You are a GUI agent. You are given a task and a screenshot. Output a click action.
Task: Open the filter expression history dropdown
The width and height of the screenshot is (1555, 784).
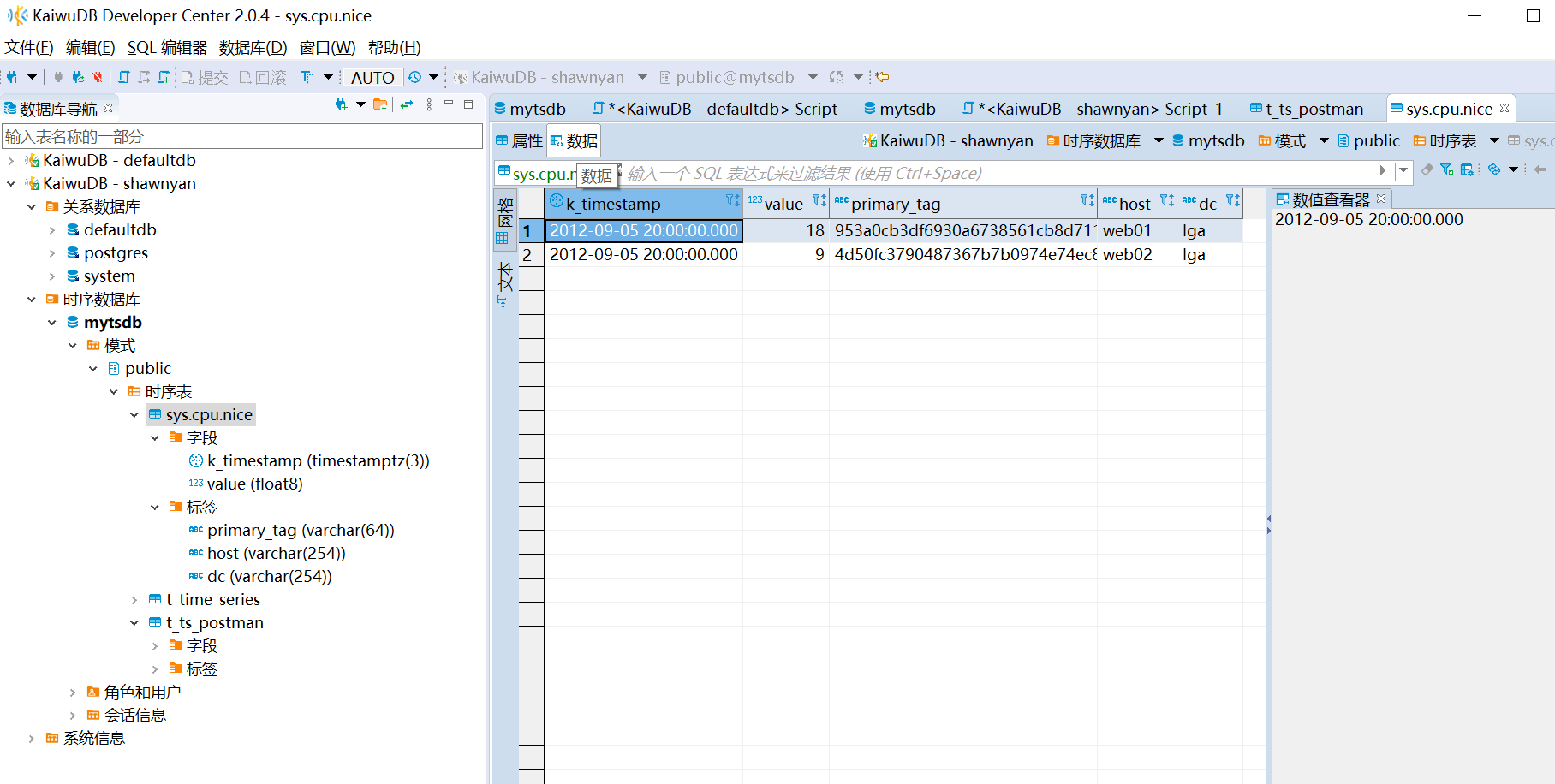click(1403, 170)
